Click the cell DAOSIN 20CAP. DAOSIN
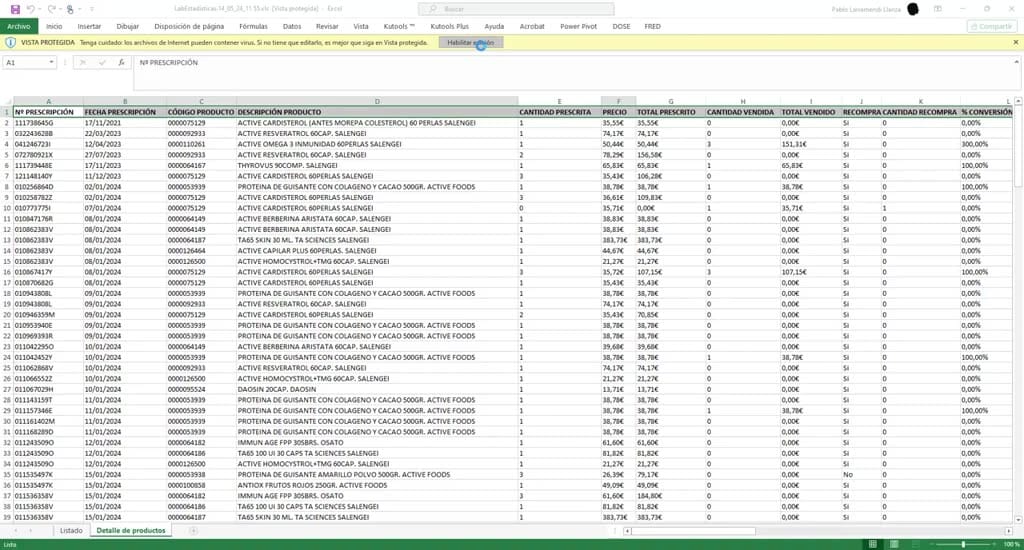The width and height of the screenshot is (1024, 550). [x=377, y=390]
